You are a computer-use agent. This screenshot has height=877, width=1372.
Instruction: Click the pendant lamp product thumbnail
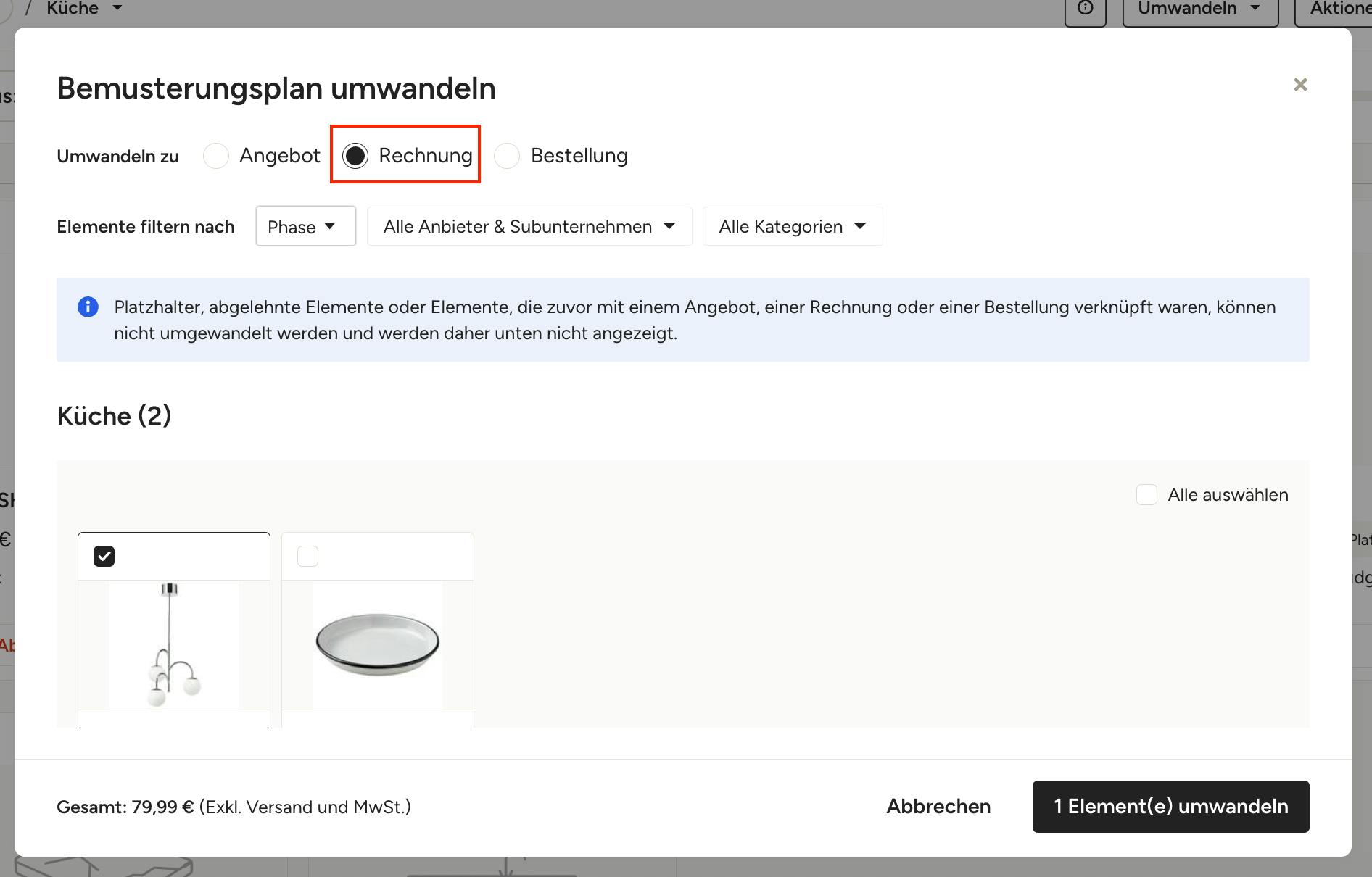[x=174, y=645]
